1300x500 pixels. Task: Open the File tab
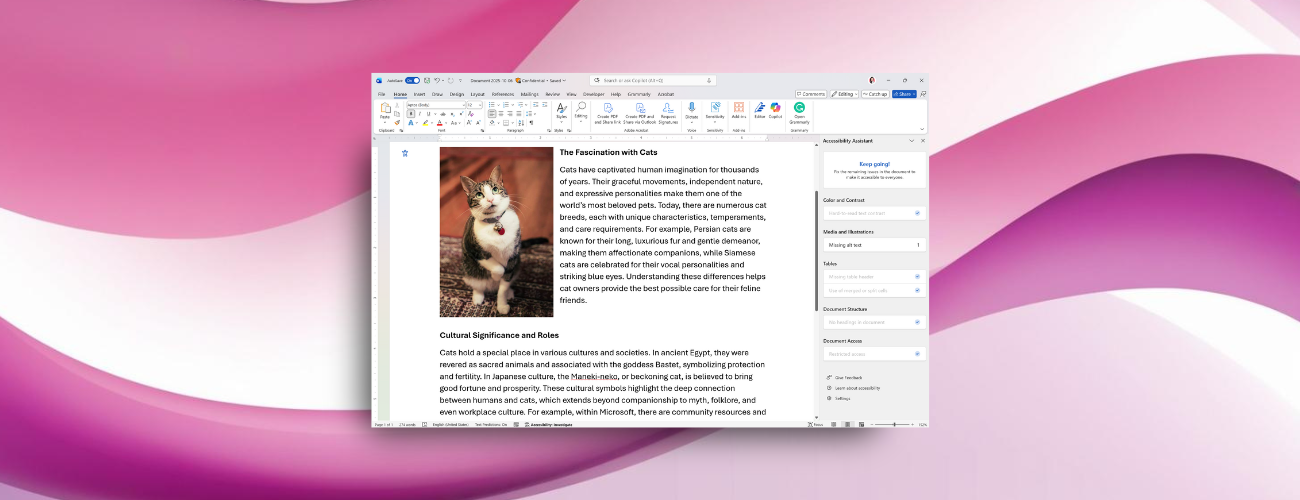coord(381,94)
